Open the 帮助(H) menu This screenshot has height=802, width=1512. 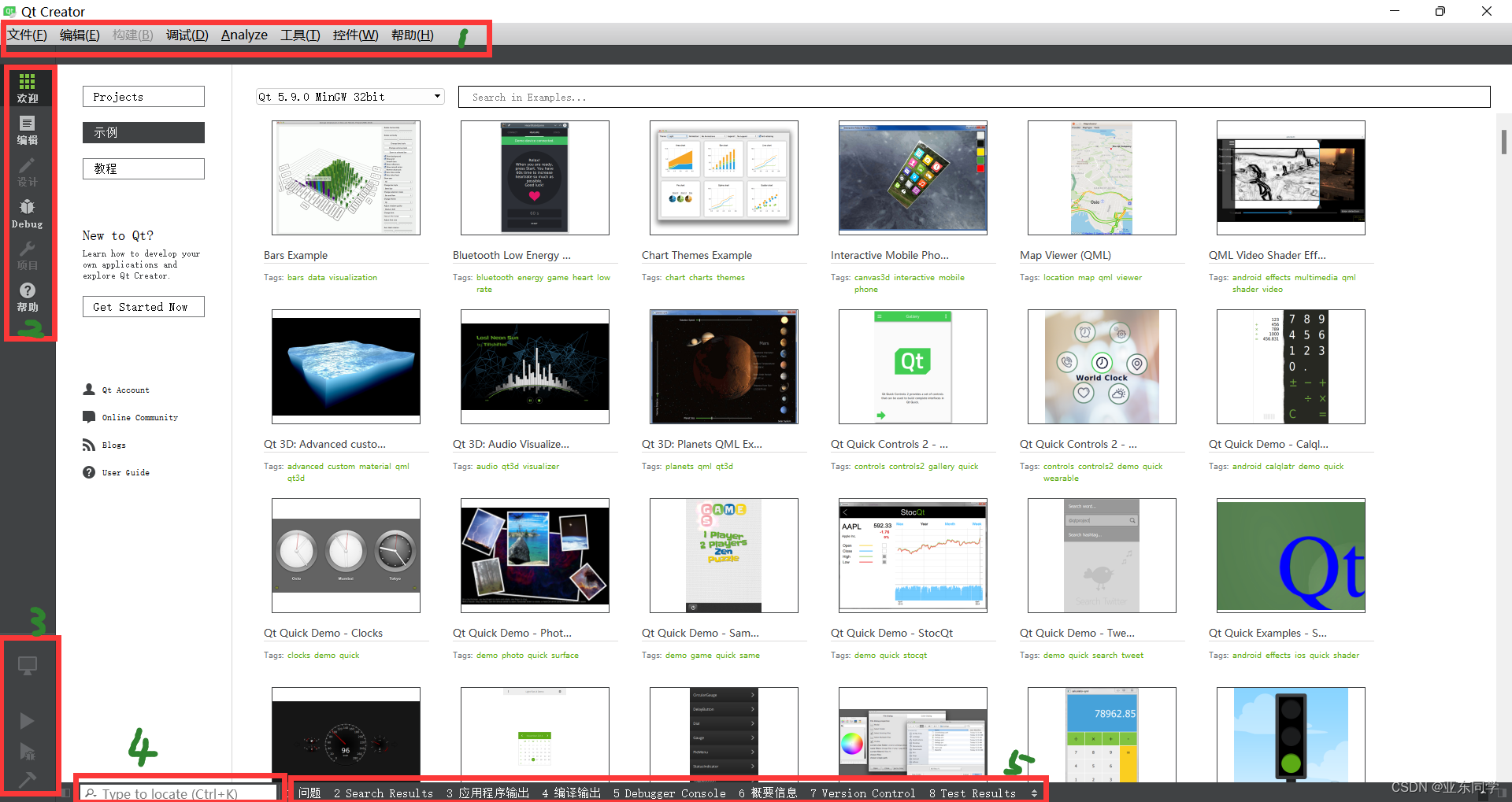(413, 35)
